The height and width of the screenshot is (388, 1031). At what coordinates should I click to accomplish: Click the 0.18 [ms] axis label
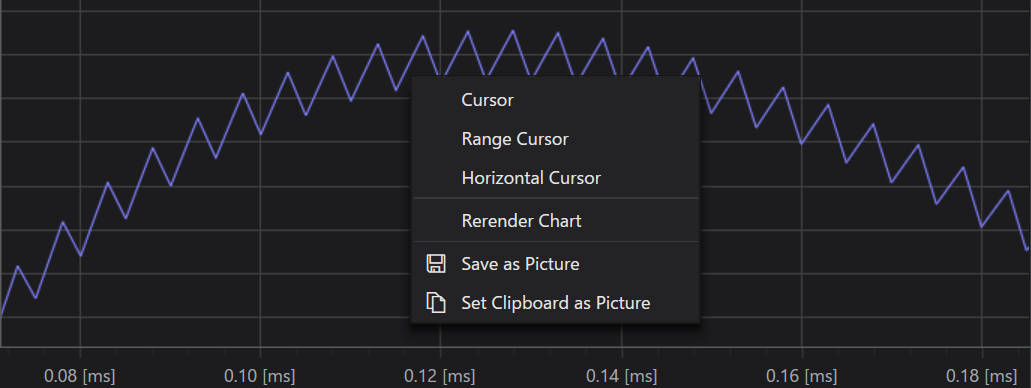(x=982, y=376)
